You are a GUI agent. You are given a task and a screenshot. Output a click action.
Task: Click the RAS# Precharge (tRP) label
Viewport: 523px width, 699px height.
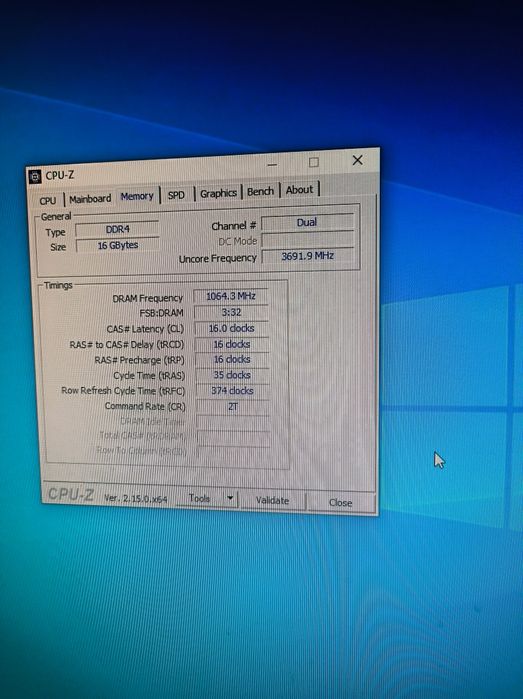(139, 360)
